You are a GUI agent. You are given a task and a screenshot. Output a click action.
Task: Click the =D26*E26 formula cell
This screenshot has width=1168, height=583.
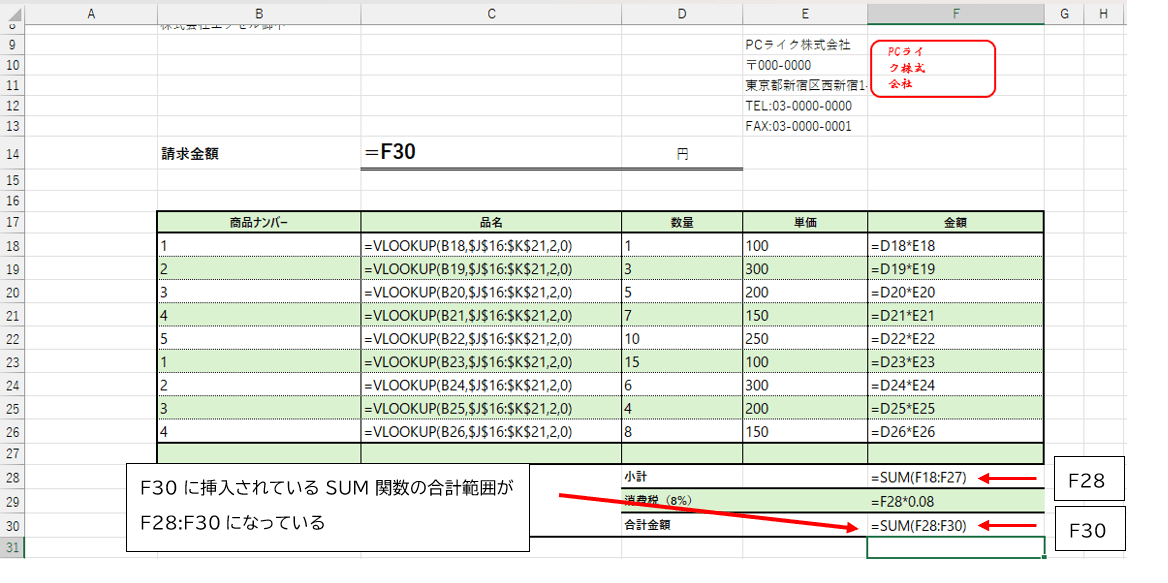tap(956, 431)
